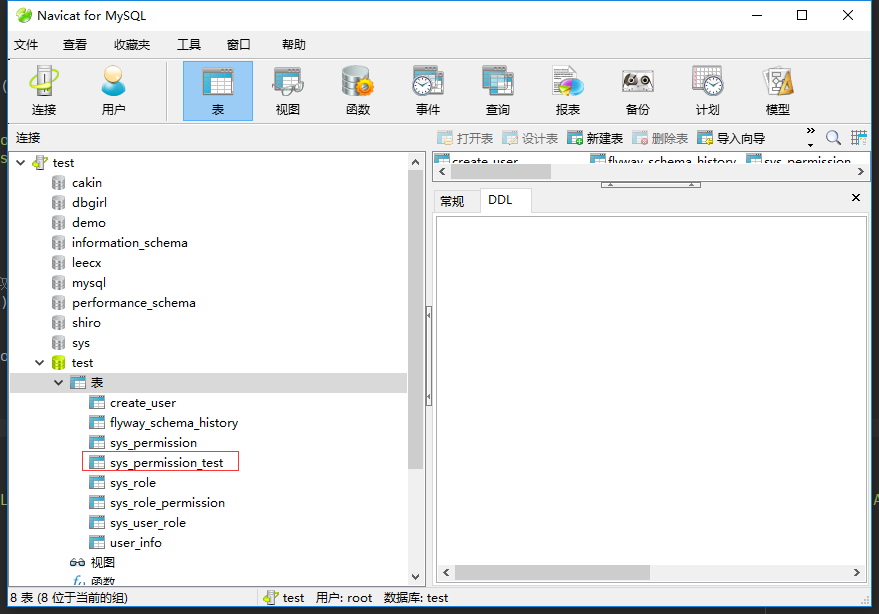This screenshot has height=614, width=879.
Task: Open the 计划 (Schedule) toolbar icon
Action: (x=706, y=89)
